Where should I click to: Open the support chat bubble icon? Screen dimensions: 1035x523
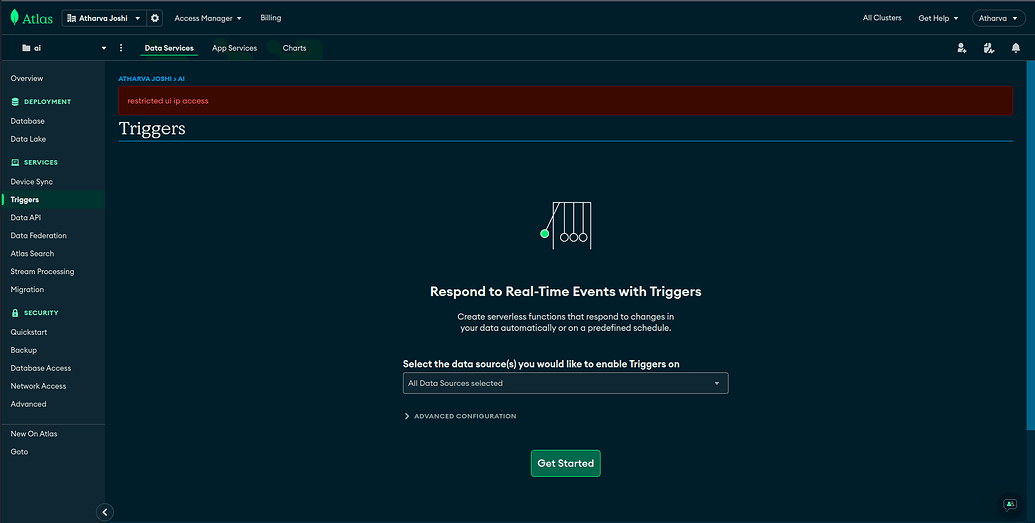[1011, 505]
